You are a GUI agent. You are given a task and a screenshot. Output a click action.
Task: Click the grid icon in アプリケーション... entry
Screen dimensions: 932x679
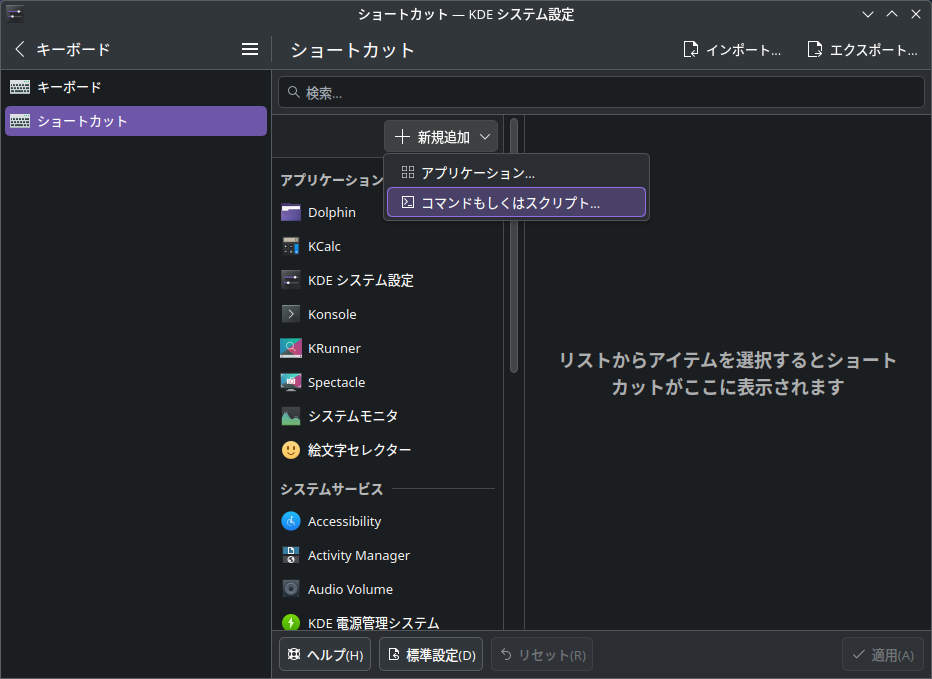pos(408,172)
